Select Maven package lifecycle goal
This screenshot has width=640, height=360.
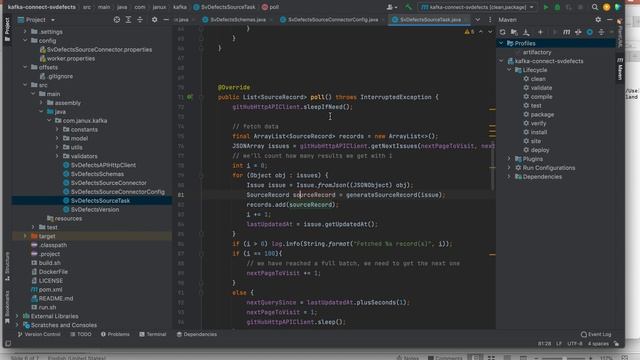pyautogui.click(x=542, y=115)
